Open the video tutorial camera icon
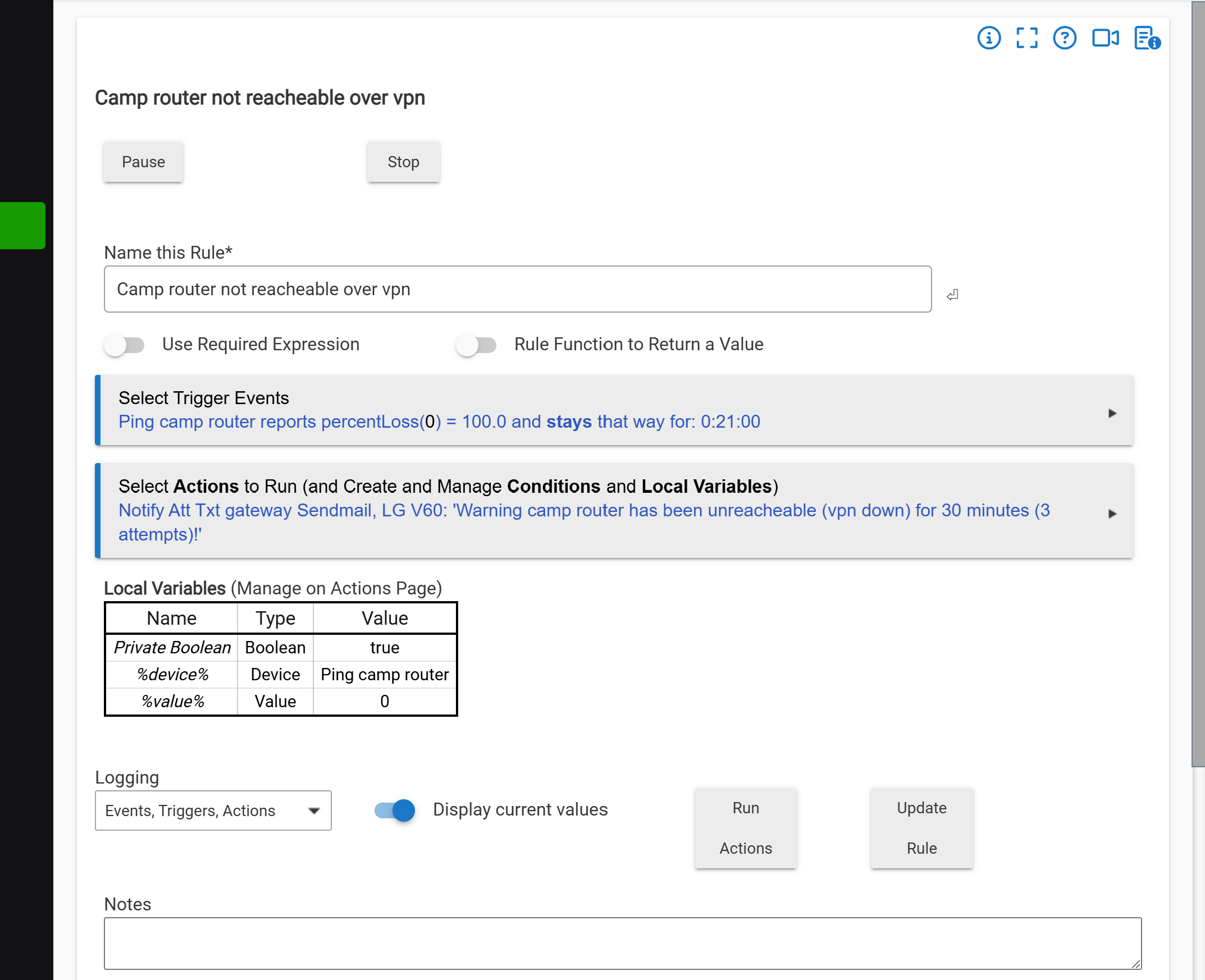Viewport: 1205px width, 980px height. click(x=1105, y=38)
